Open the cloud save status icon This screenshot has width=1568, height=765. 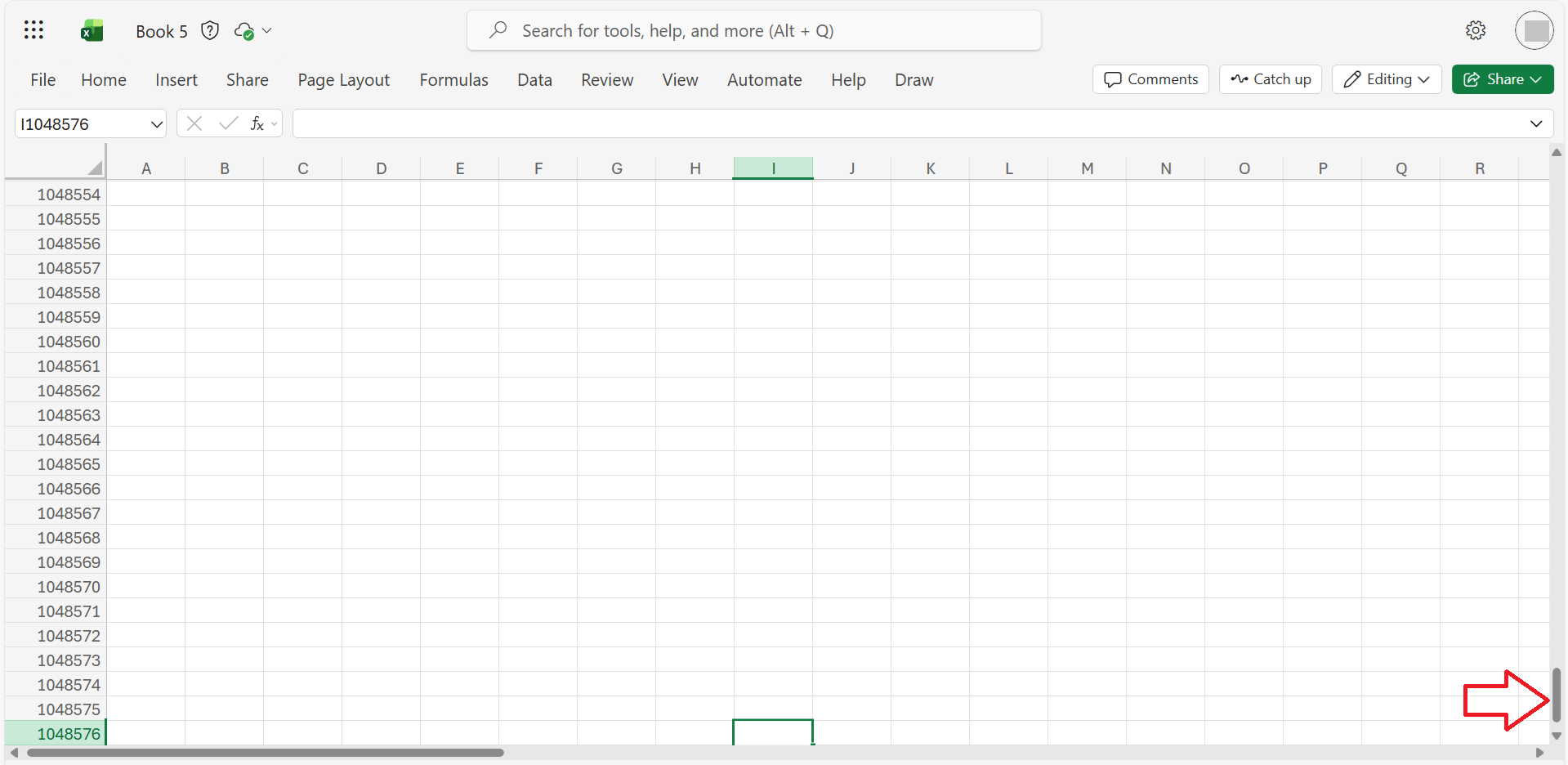[243, 31]
